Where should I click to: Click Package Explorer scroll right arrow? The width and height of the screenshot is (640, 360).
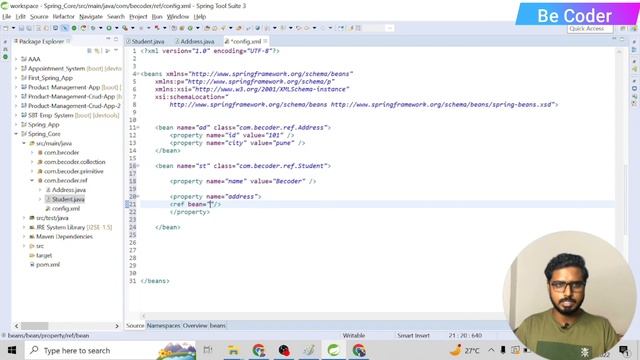(117, 326)
